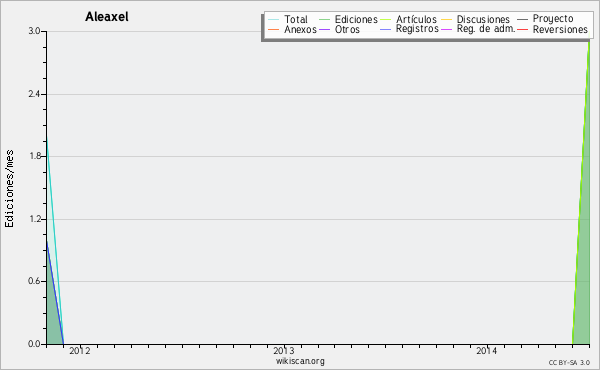Click the Registros legend label
Viewport: 600px width, 370px height.
(417, 29)
